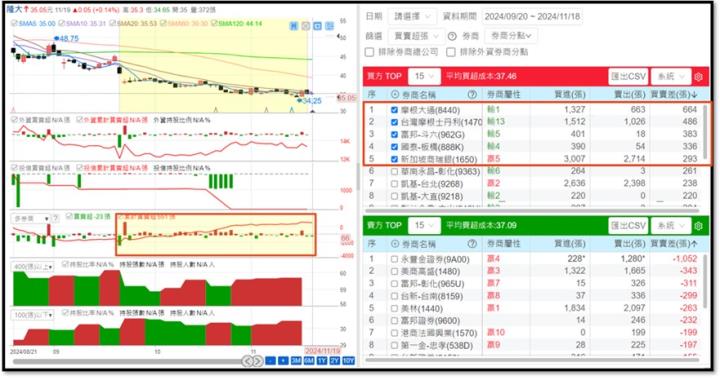The width and height of the screenshot is (720, 380).
Task: Select the 6M time range
Action: coord(309,361)
